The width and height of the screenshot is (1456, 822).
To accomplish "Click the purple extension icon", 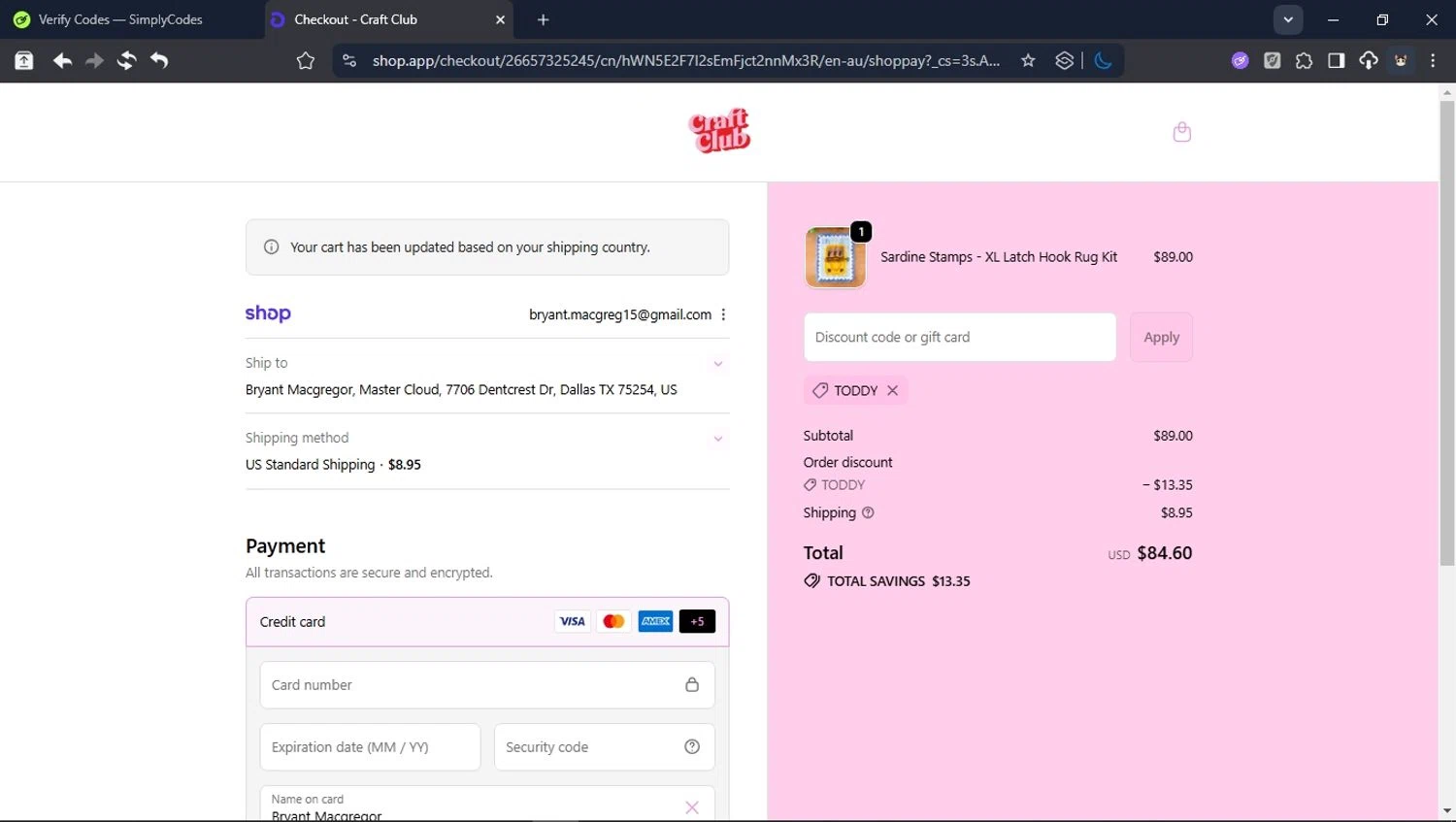I will tap(1241, 60).
